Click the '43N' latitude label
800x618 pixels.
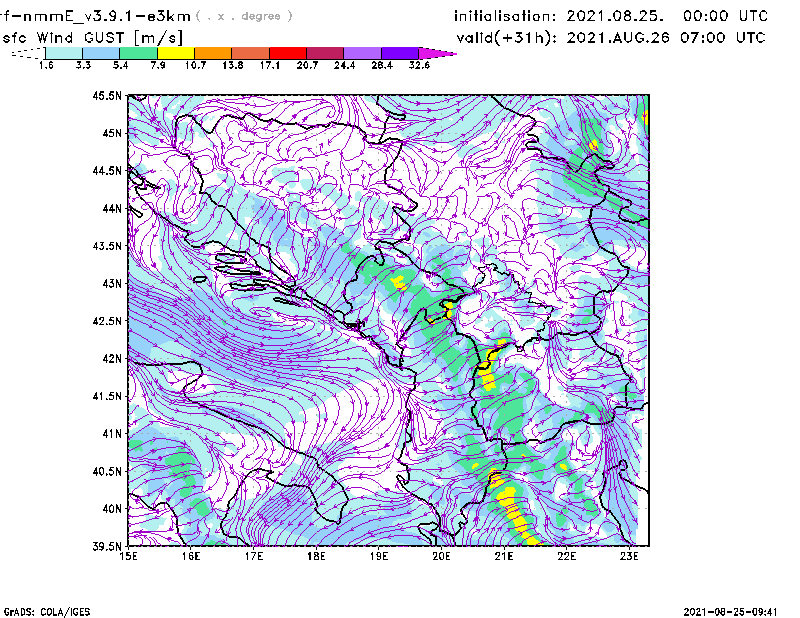click(x=112, y=283)
